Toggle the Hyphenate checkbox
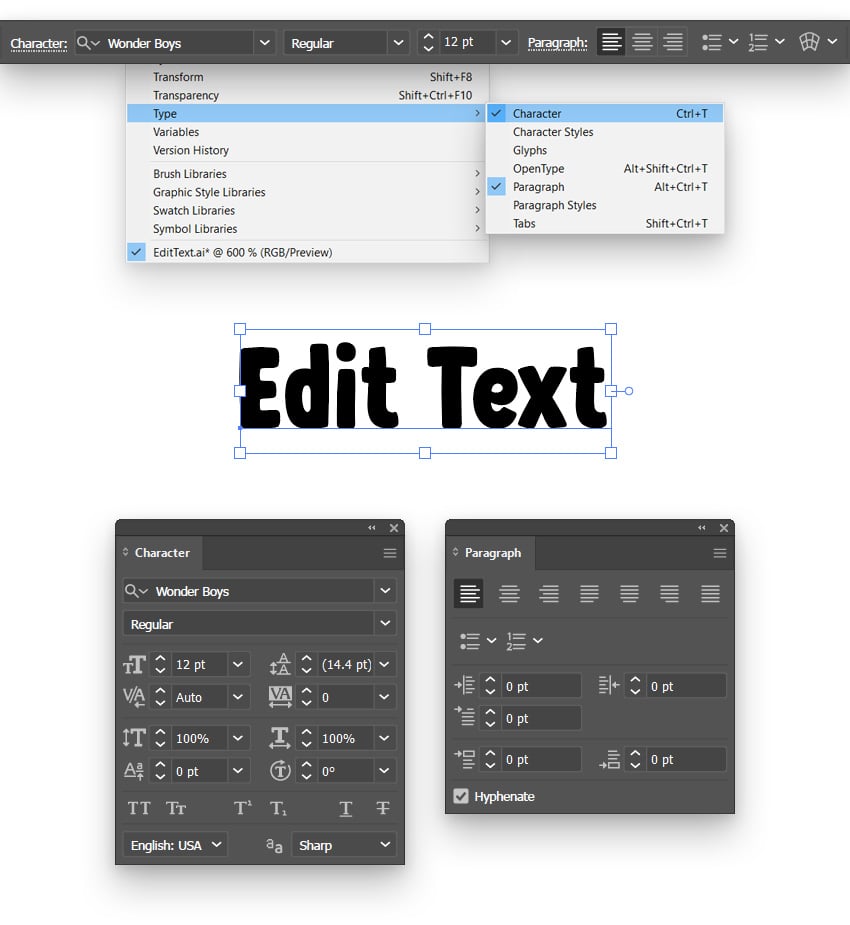 [462, 796]
